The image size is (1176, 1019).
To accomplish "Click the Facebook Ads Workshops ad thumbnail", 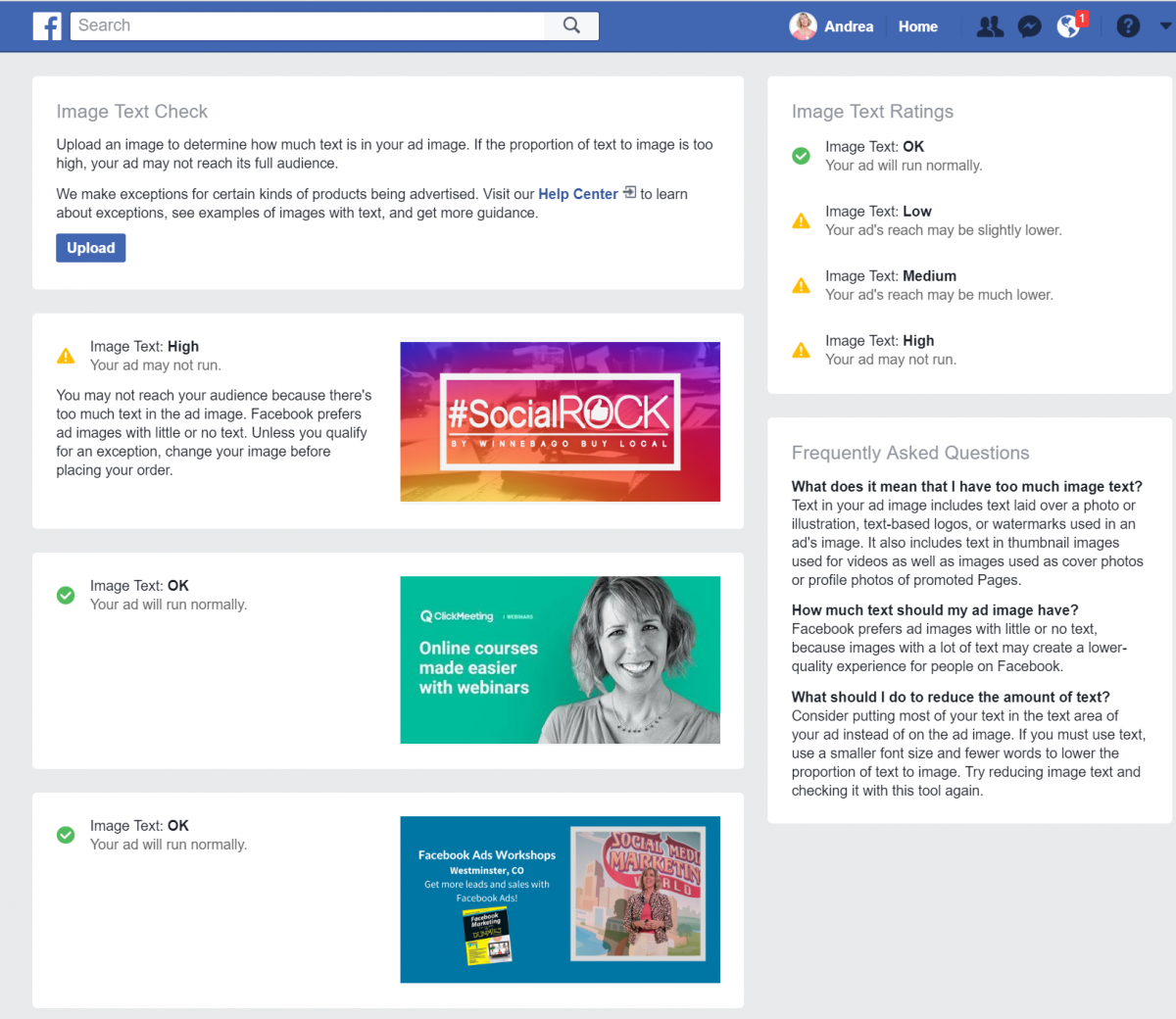I will coord(560,899).
